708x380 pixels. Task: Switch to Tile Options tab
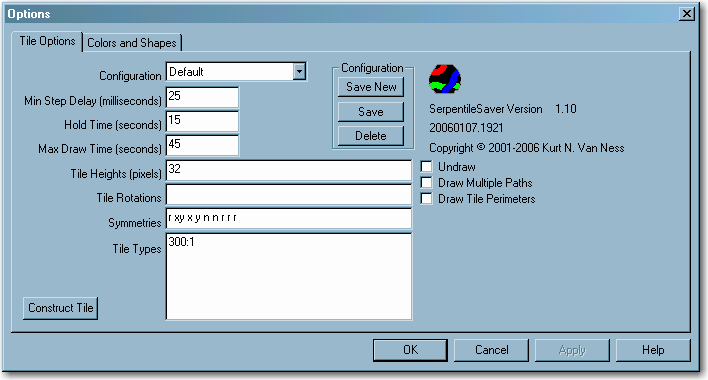[47, 41]
